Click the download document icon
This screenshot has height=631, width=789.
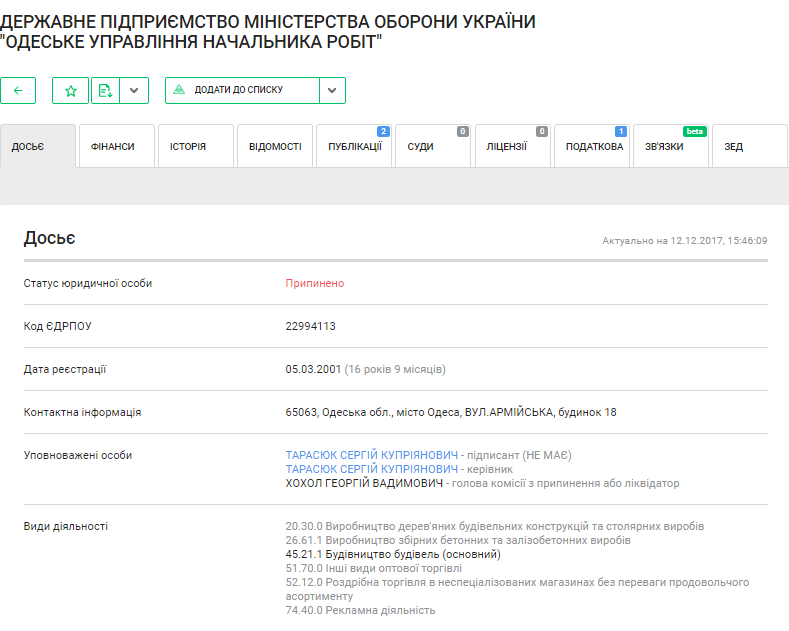click(x=104, y=90)
